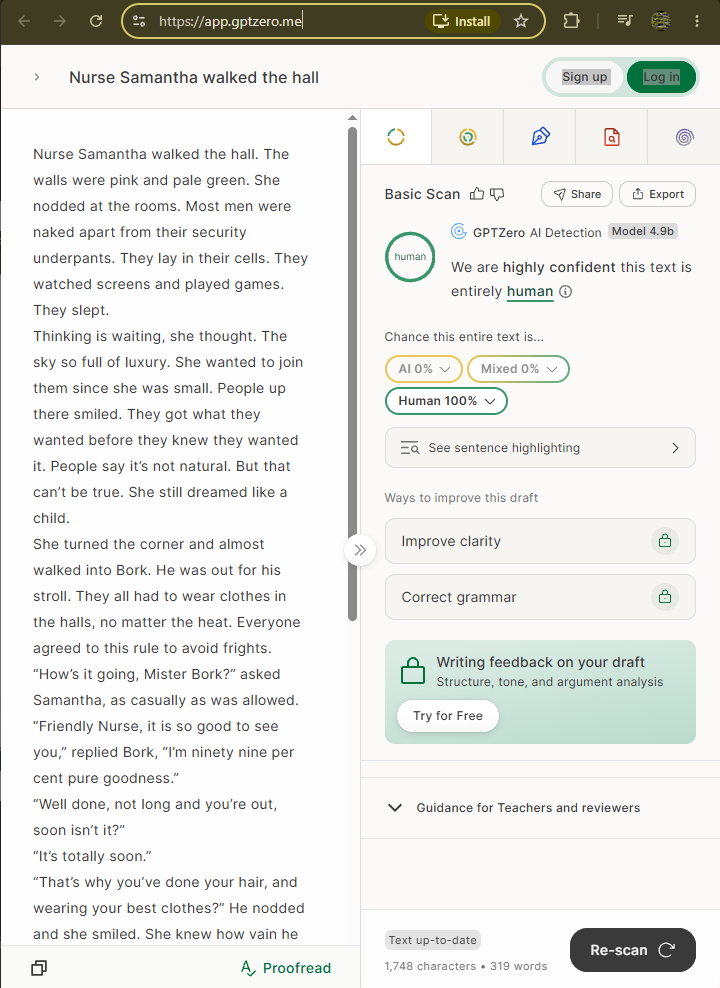Image resolution: width=720 pixels, height=988 pixels.
Task: Open media controls icon in toolbar
Action: pyautogui.click(x=624, y=21)
